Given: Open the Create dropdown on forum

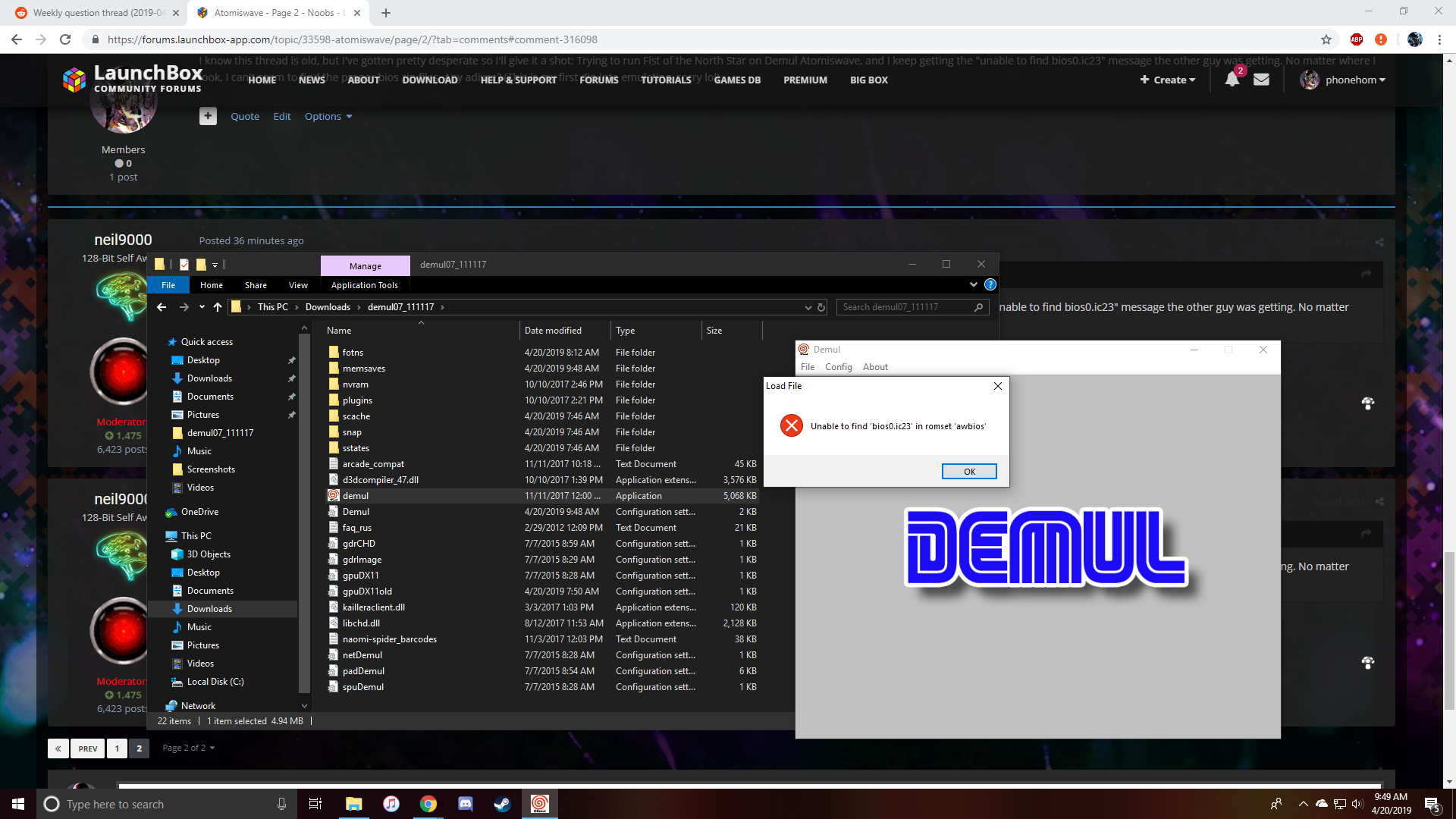Looking at the screenshot, I should [1168, 80].
